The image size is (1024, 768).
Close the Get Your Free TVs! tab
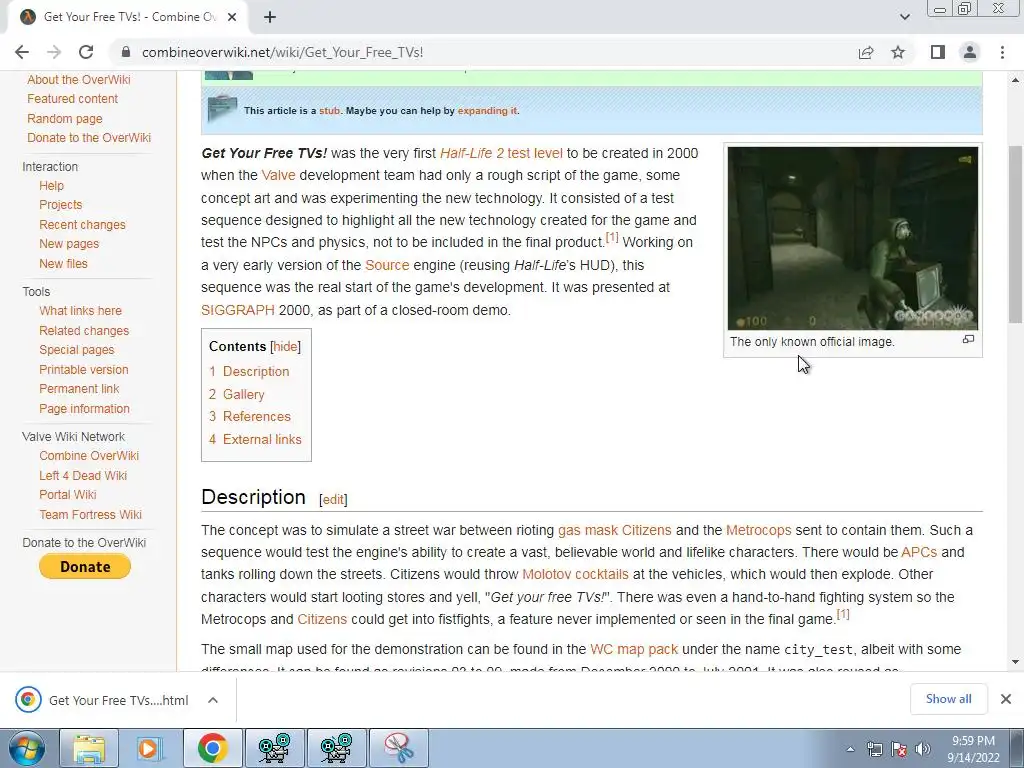[232, 17]
